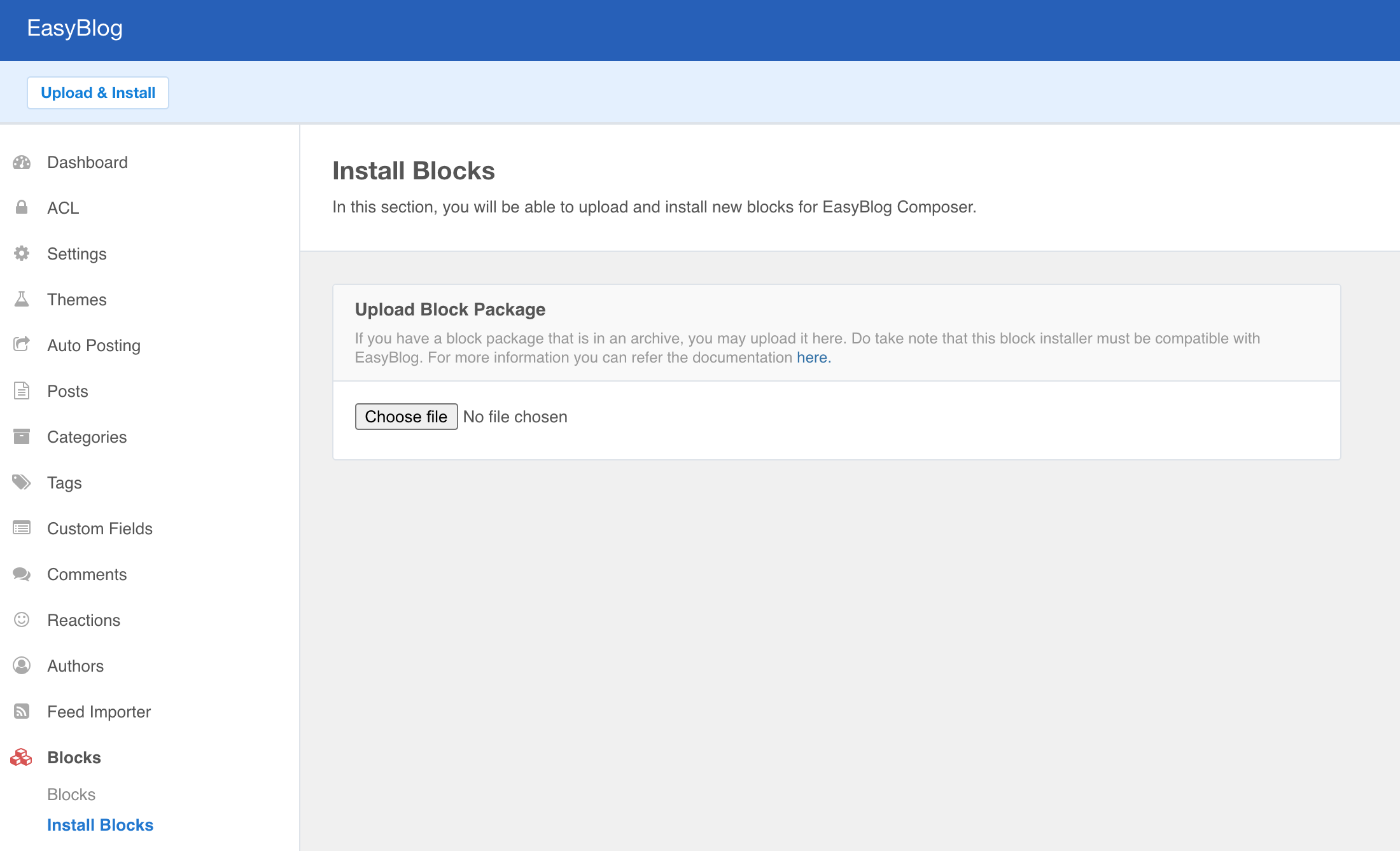
Task: Go to Tags page
Action: pos(65,483)
